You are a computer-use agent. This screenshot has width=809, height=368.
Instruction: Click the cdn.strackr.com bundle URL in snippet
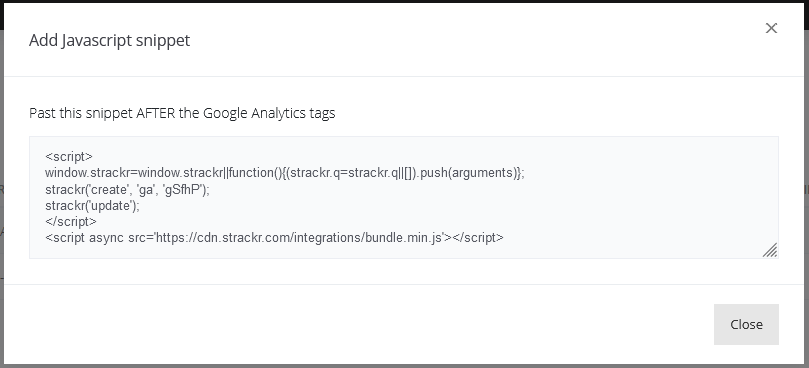tap(300, 238)
